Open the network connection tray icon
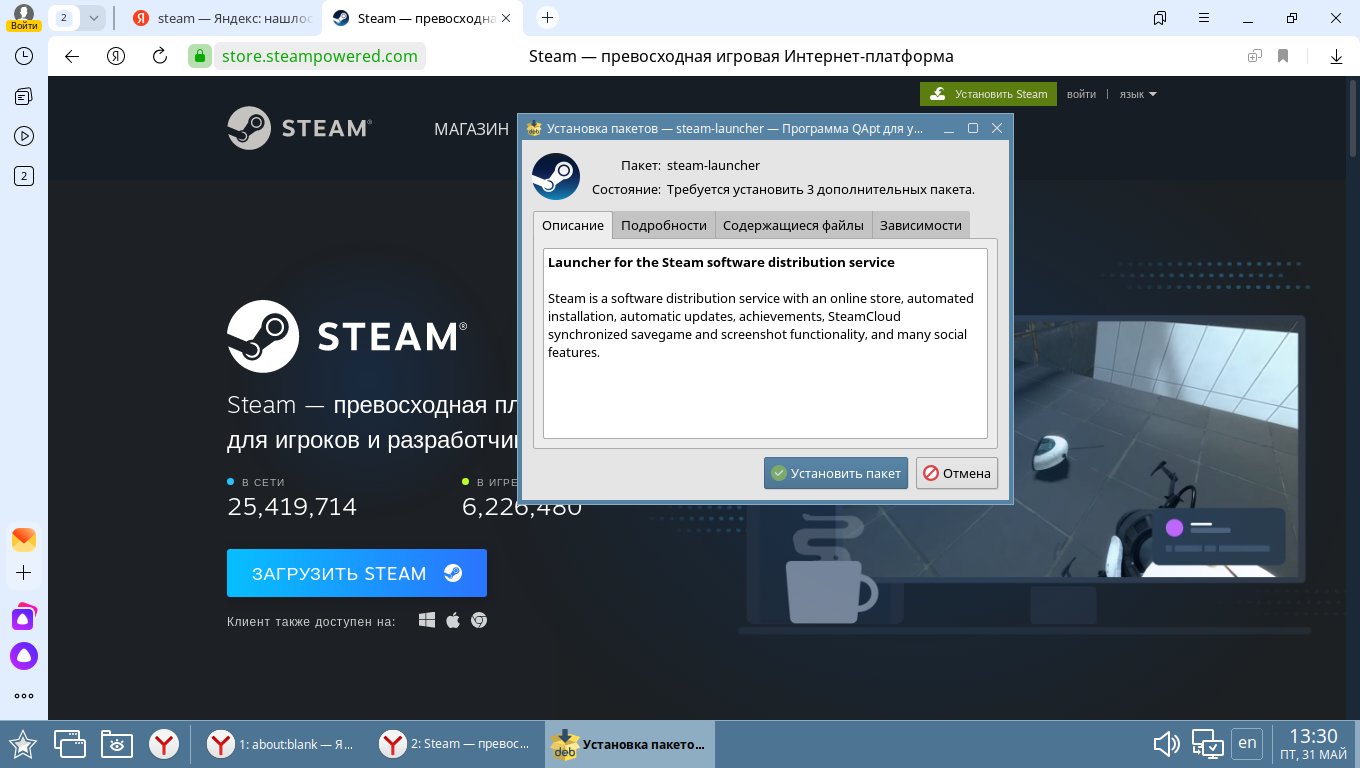 click(x=1208, y=744)
